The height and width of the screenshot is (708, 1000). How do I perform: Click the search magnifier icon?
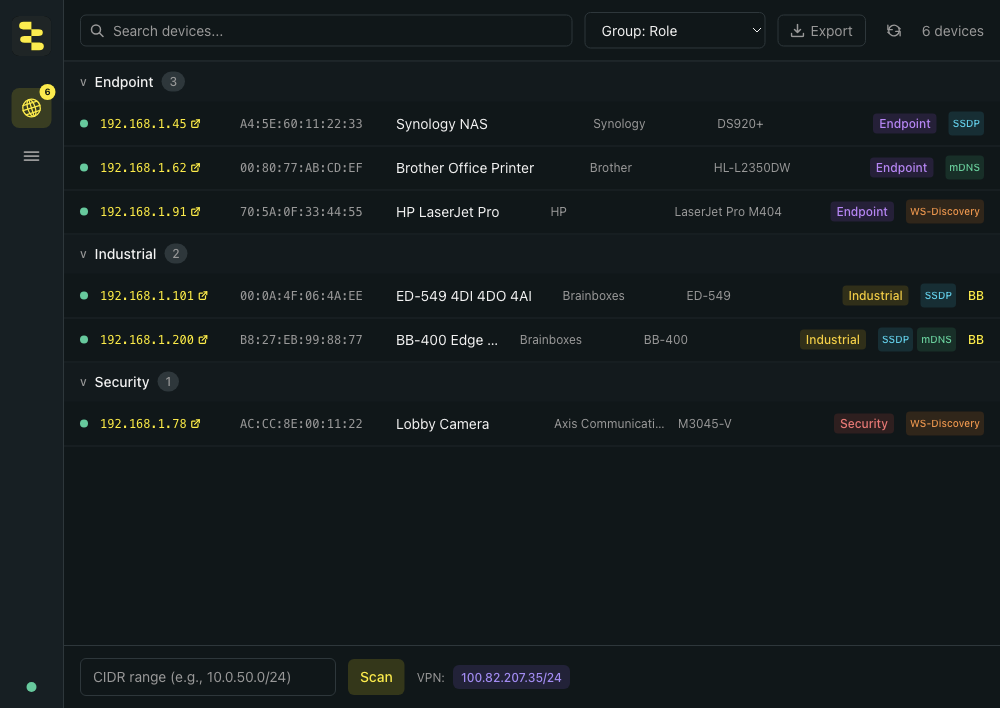[x=97, y=31]
